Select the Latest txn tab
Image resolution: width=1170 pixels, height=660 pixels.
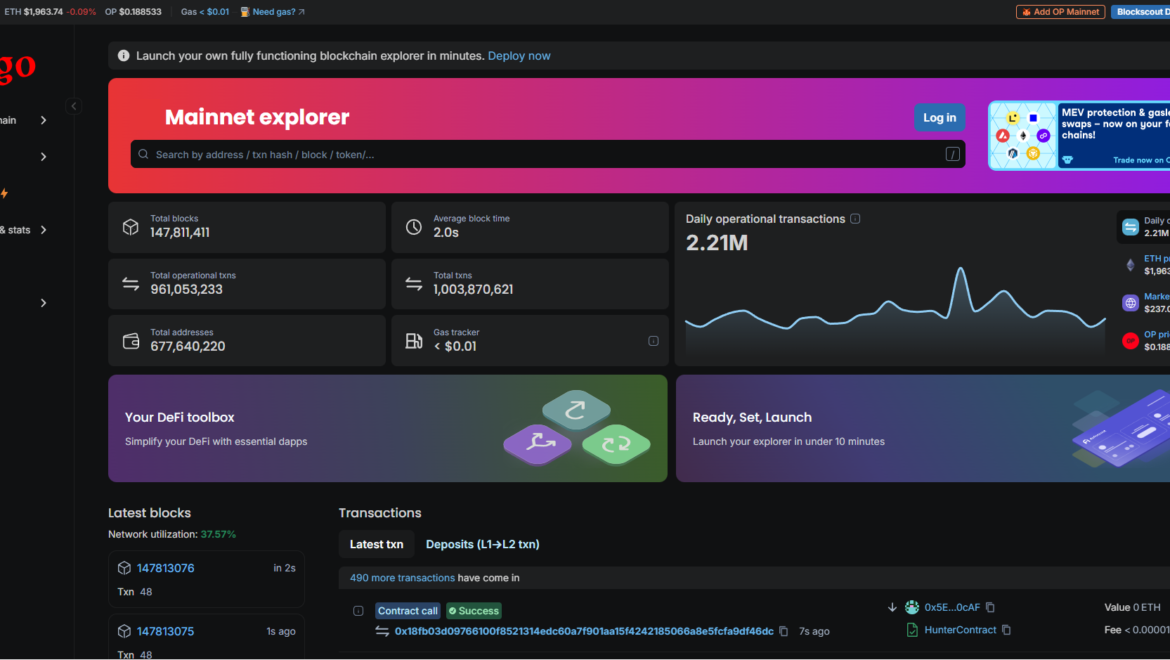point(376,544)
